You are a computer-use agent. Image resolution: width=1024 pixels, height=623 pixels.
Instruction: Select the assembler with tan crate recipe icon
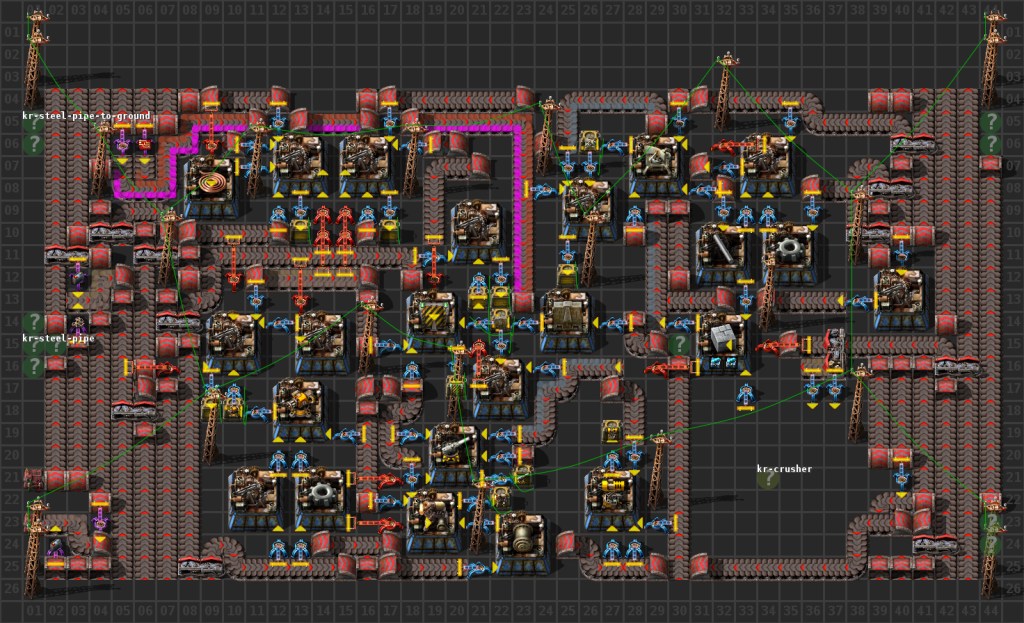pos(565,320)
